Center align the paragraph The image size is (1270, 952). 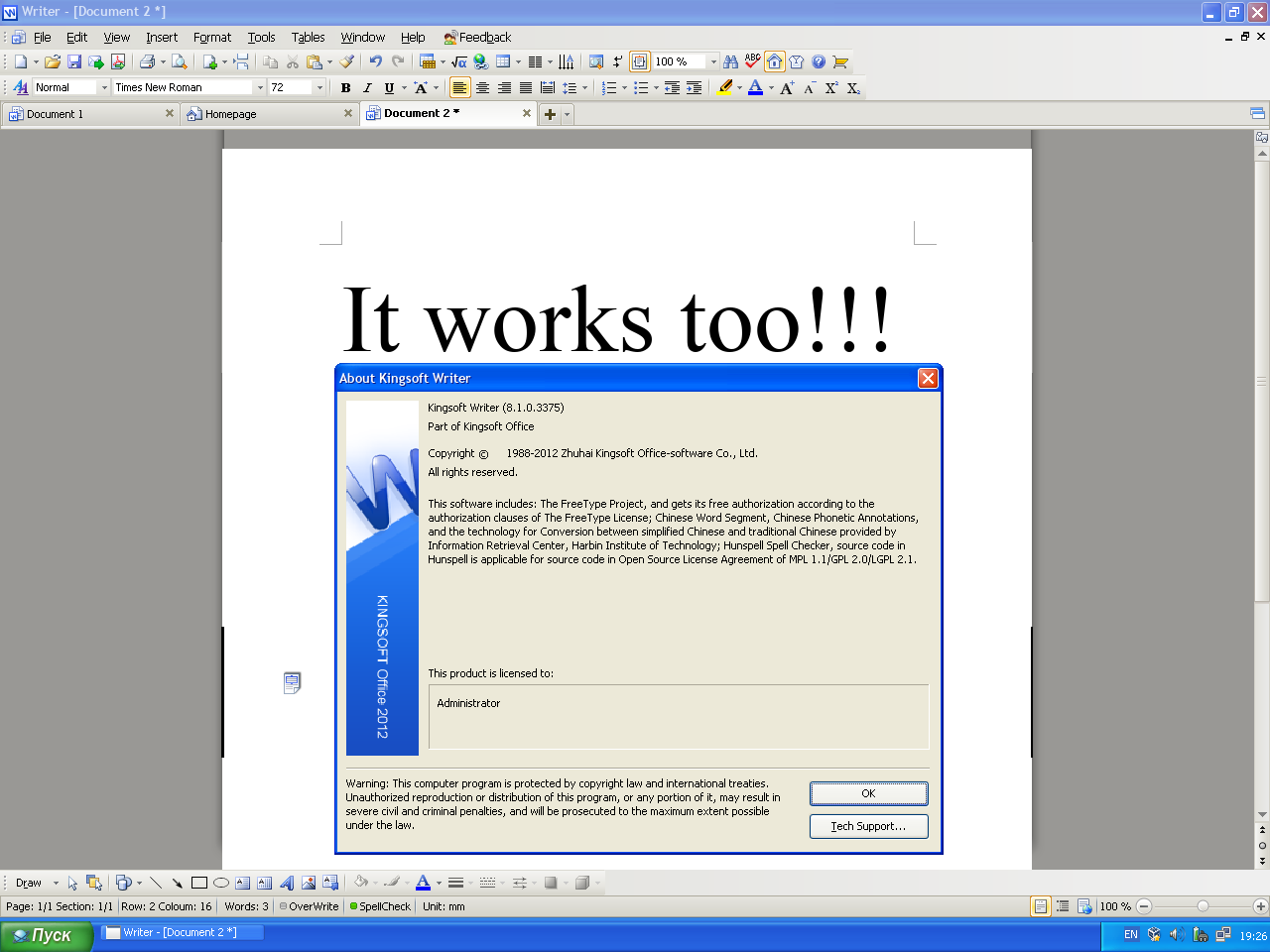482,87
